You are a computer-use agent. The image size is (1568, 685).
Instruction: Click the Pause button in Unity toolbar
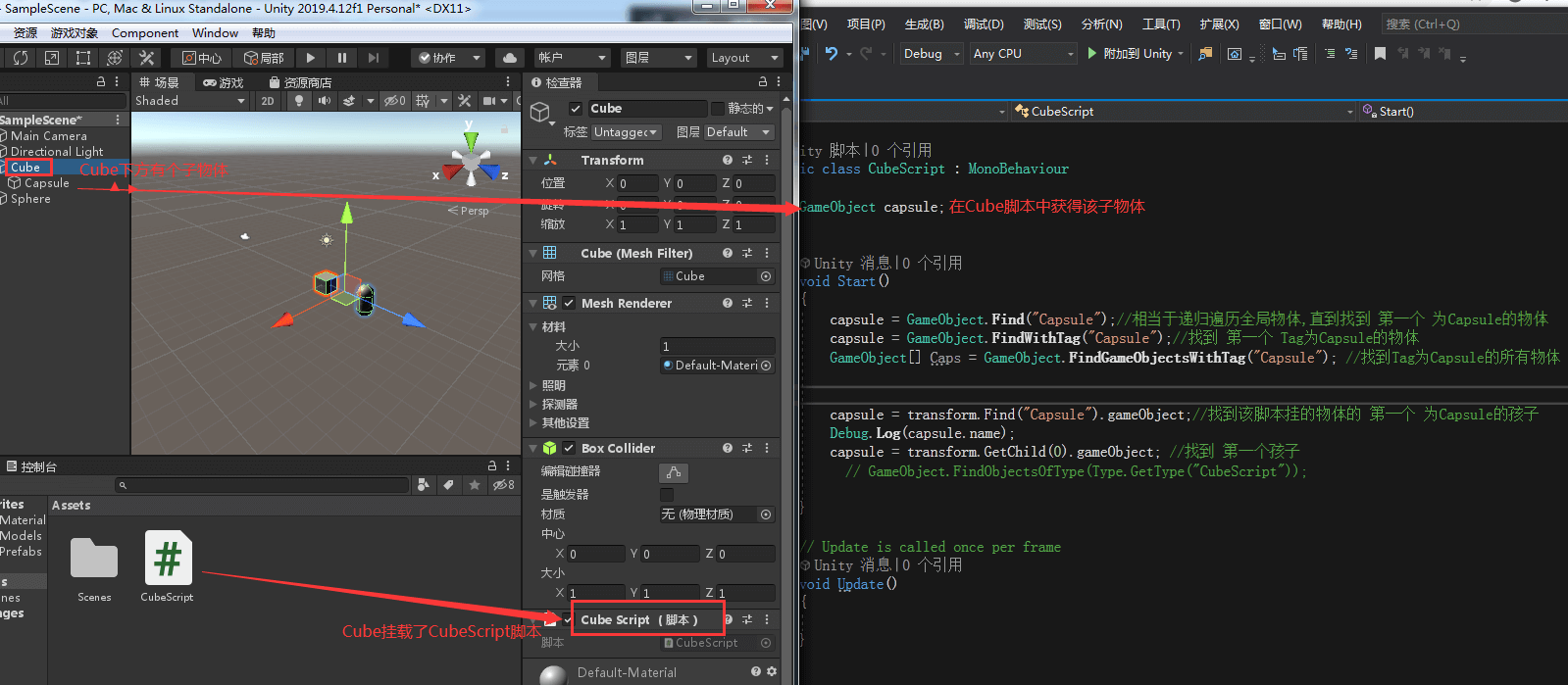[341, 58]
